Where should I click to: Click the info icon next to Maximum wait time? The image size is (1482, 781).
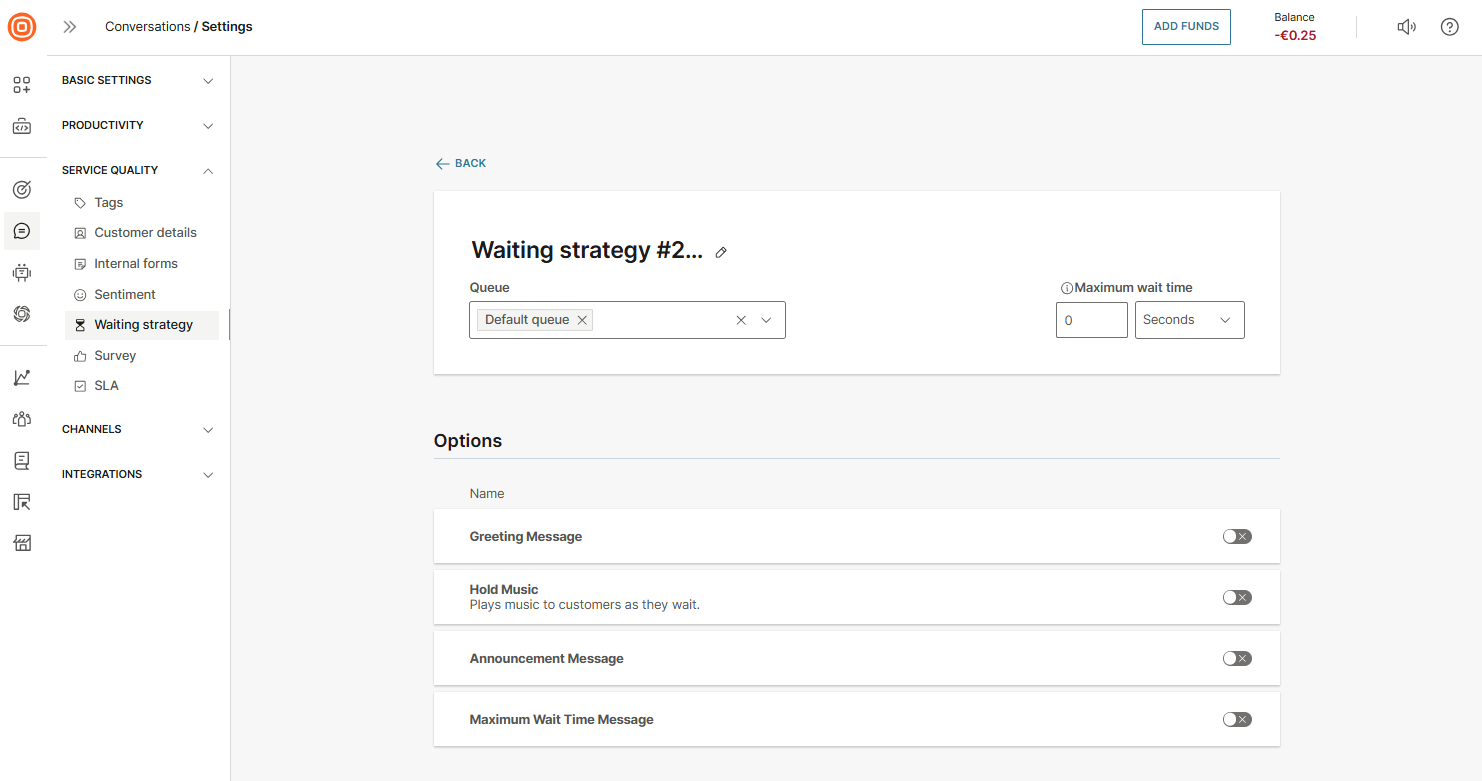tap(1066, 288)
